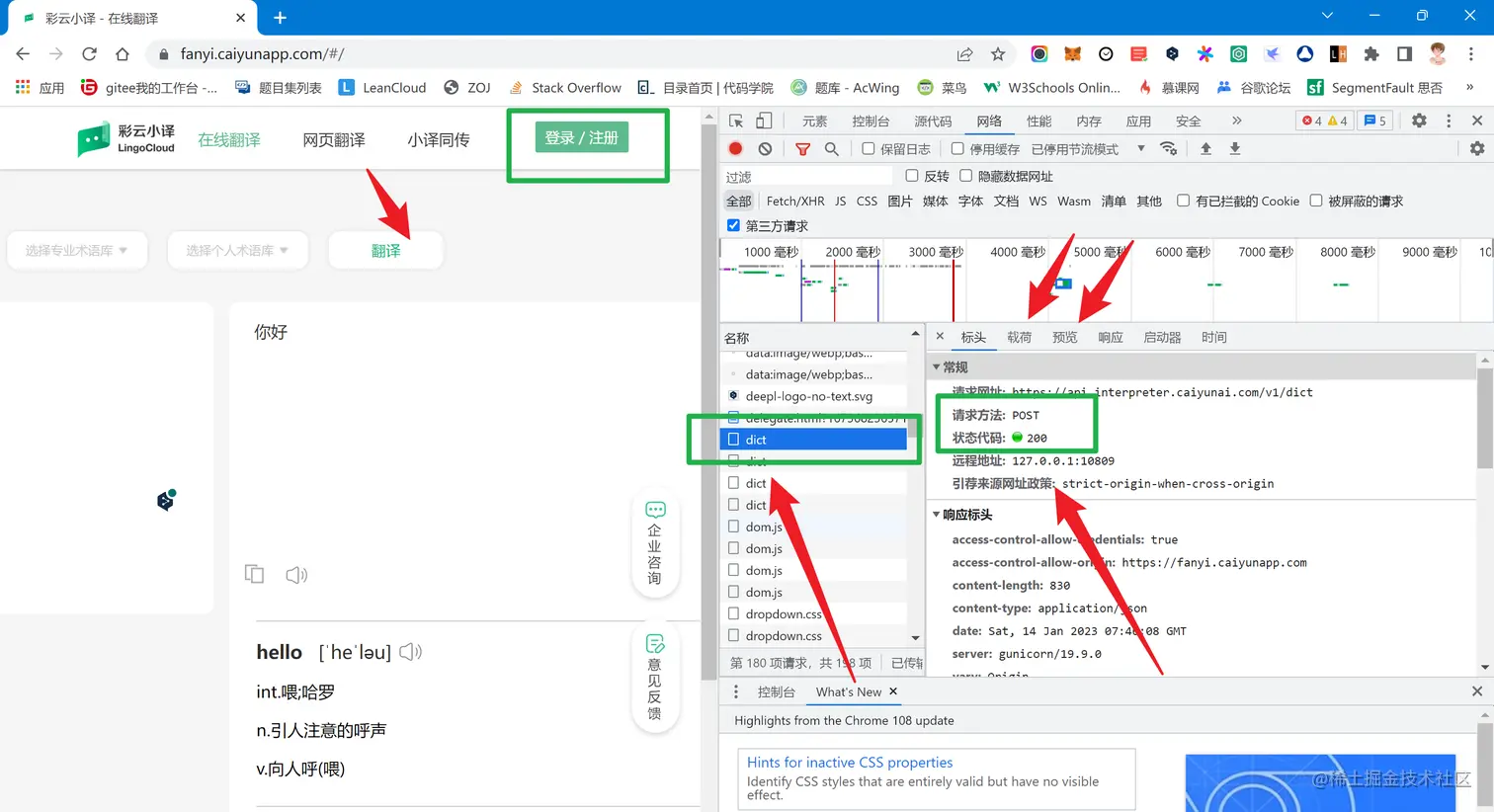Screen dimensions: 1494x812
Task: Check 有已拦截的 Cookie option
Action: pyautogui.click(x=1183, y=201)
